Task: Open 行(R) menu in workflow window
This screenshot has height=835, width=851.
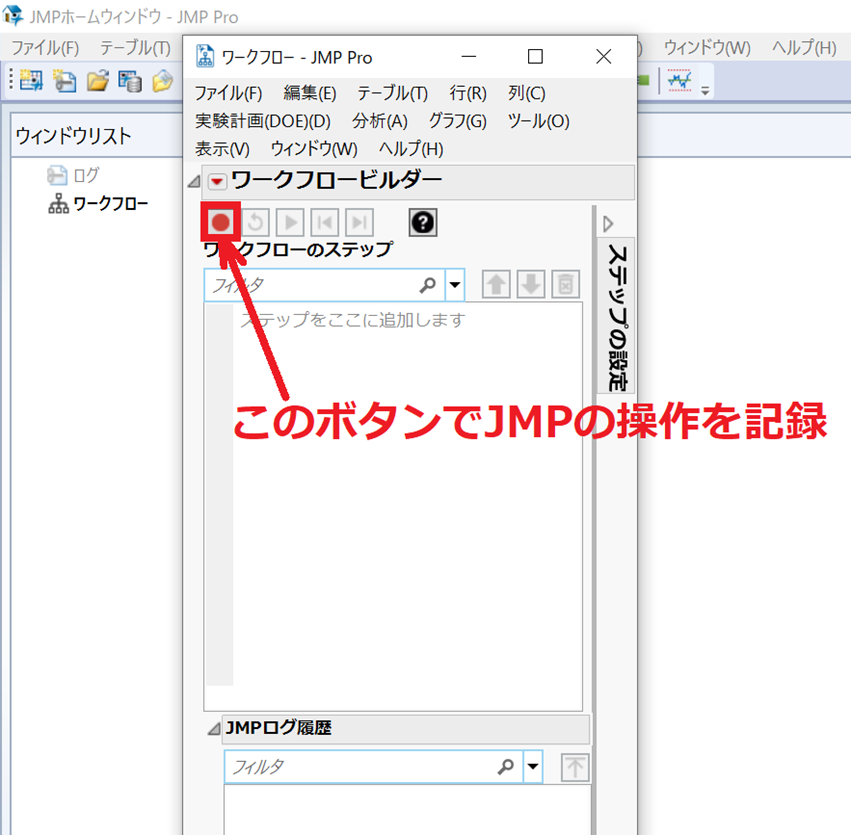Action: tap(468, 93)
